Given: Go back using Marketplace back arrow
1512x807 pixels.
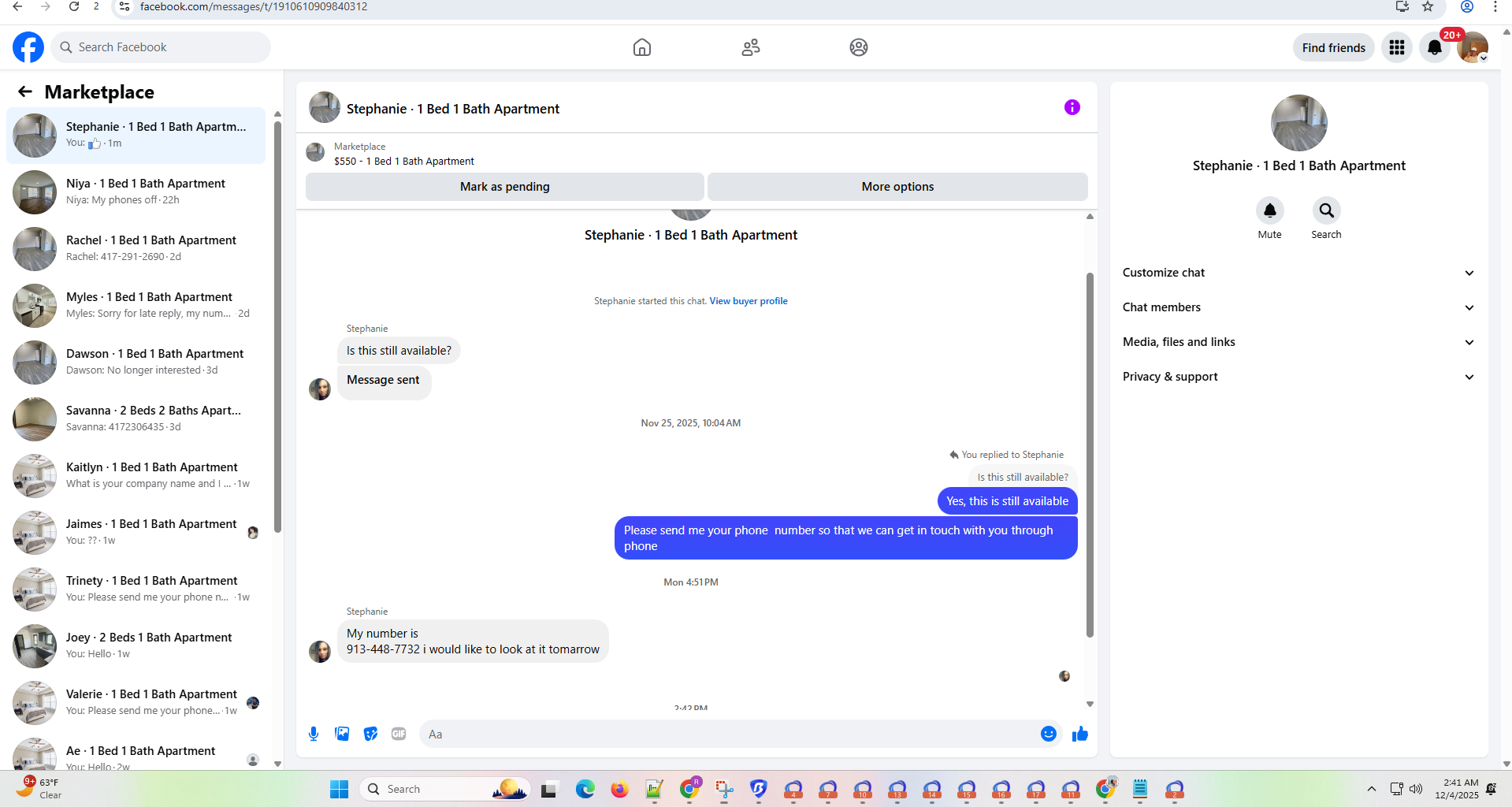Looking at the screenshot, I should coord(25,92).
